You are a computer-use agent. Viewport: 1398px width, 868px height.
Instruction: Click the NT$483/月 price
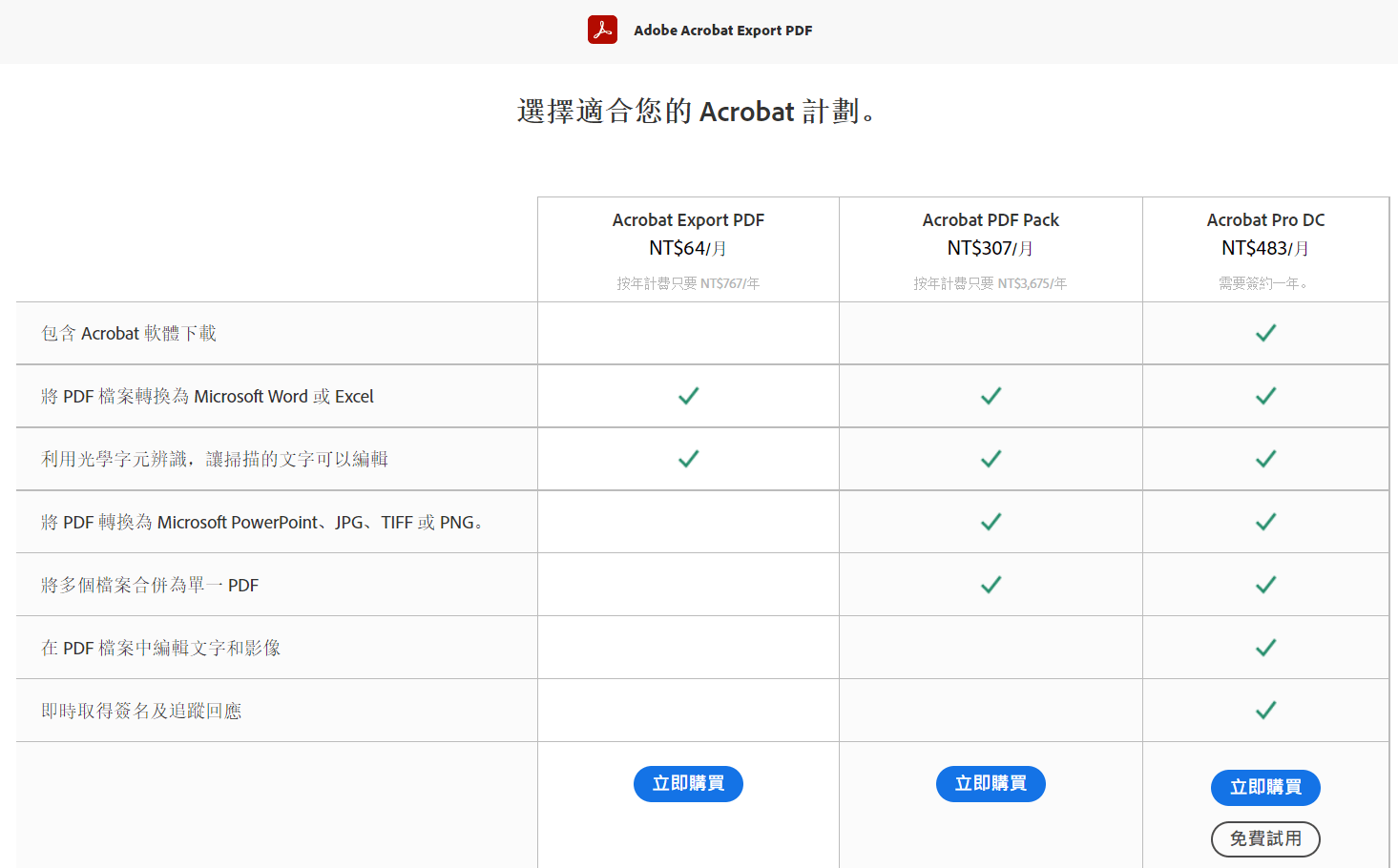click(1265, 248)
